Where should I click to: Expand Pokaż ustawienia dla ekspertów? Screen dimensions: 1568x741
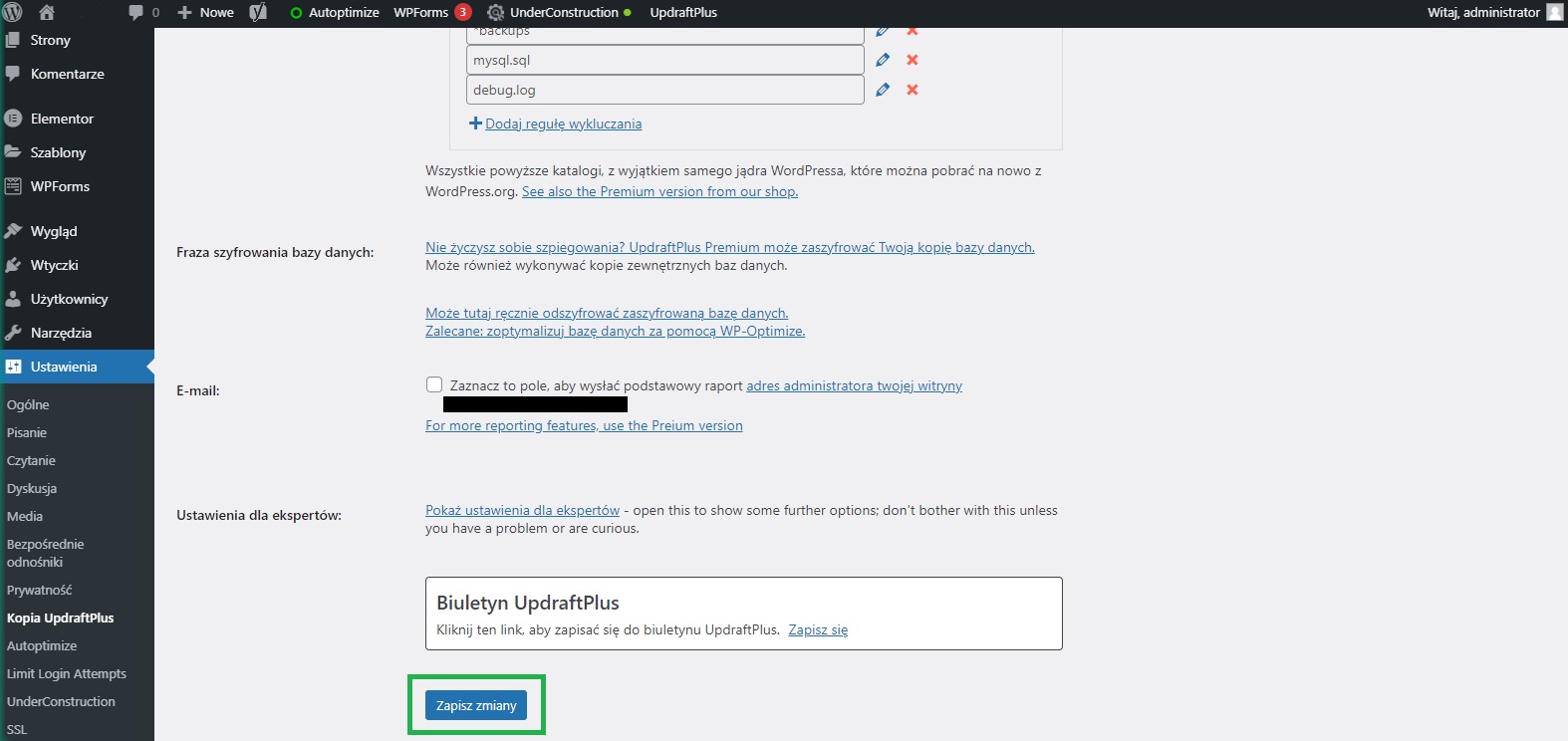click(522, 510)
